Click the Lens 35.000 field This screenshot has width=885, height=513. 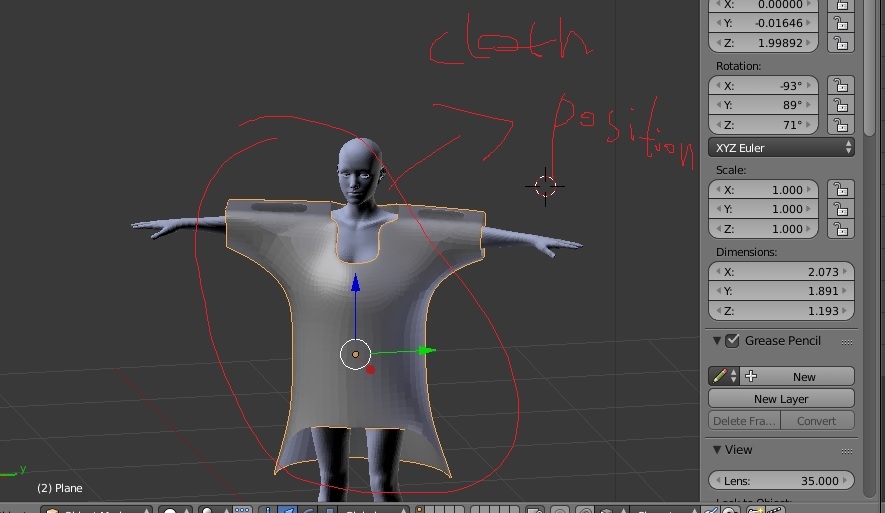coord(781,480)
